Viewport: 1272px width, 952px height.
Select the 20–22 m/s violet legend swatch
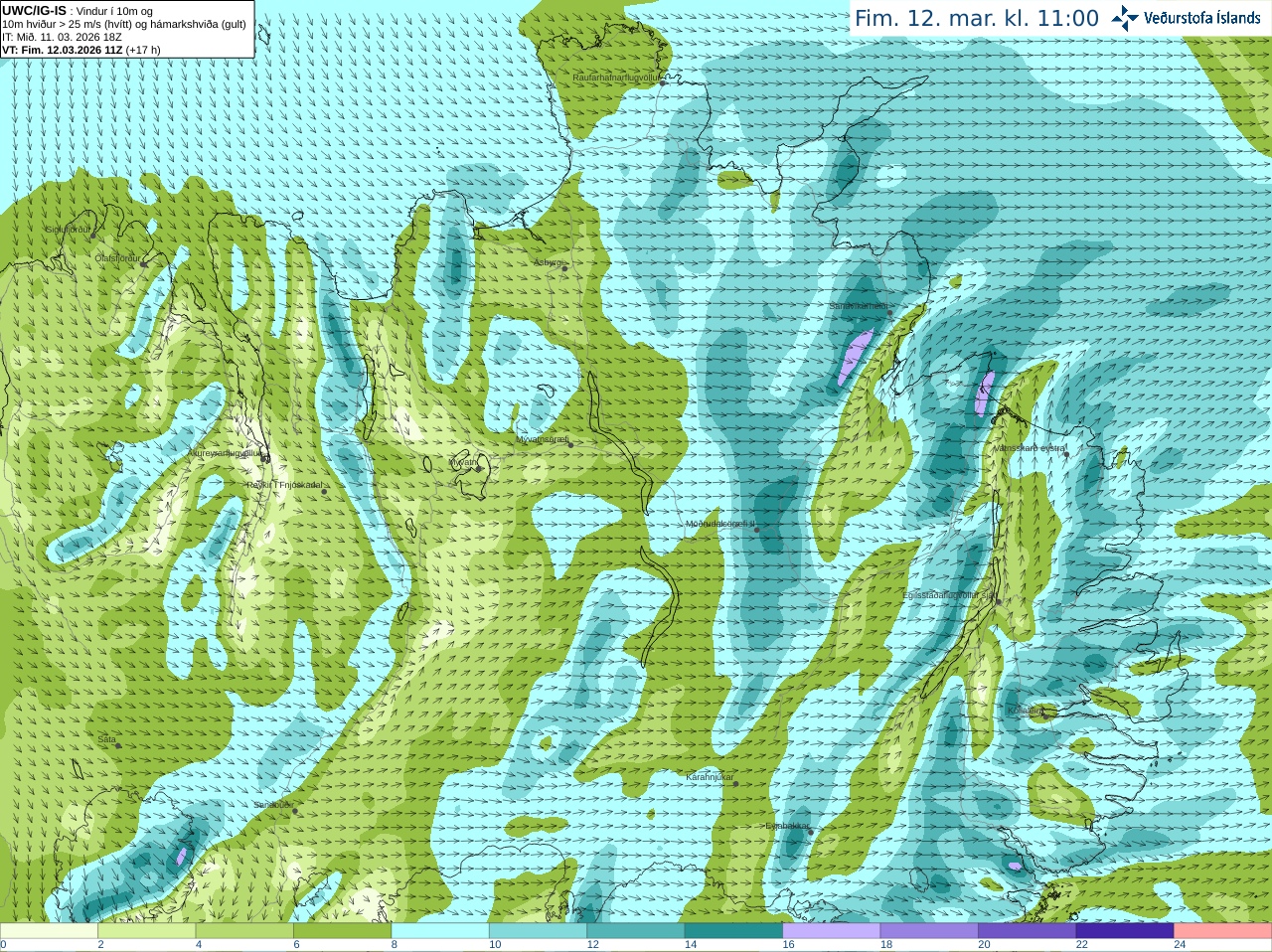[x=1028, y=930]
